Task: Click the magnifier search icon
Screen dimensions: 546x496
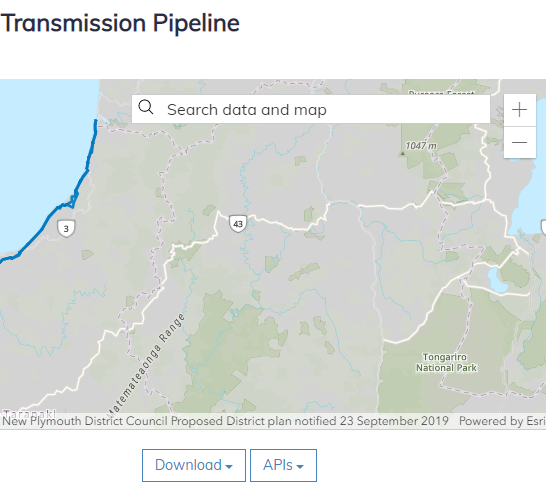Action: tap(146, 107)
